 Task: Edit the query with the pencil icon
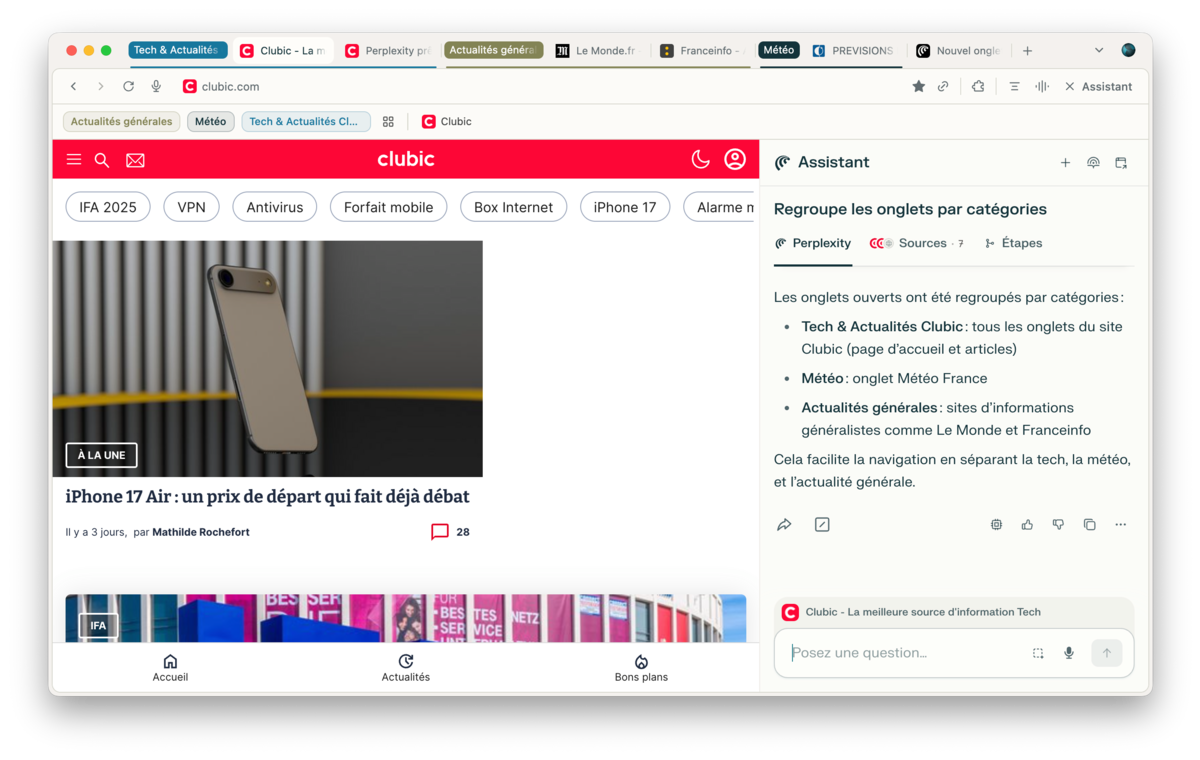click(x=822, y=525)
